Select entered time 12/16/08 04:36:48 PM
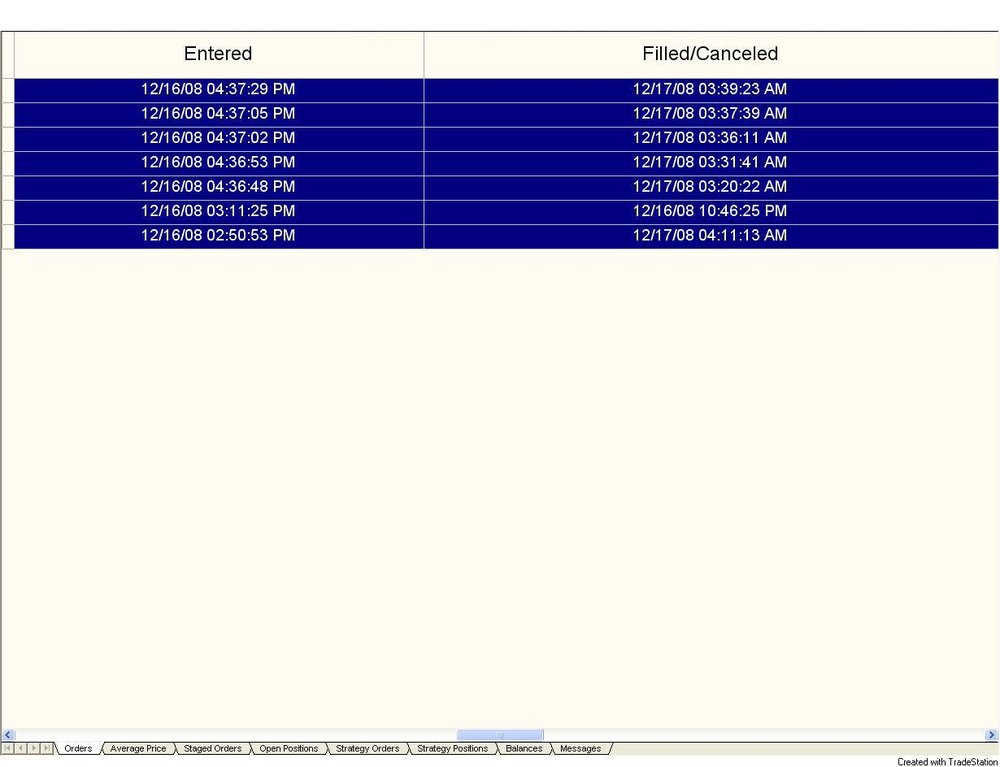This screenshot has width=1000, height=767. tap(218, 187)
